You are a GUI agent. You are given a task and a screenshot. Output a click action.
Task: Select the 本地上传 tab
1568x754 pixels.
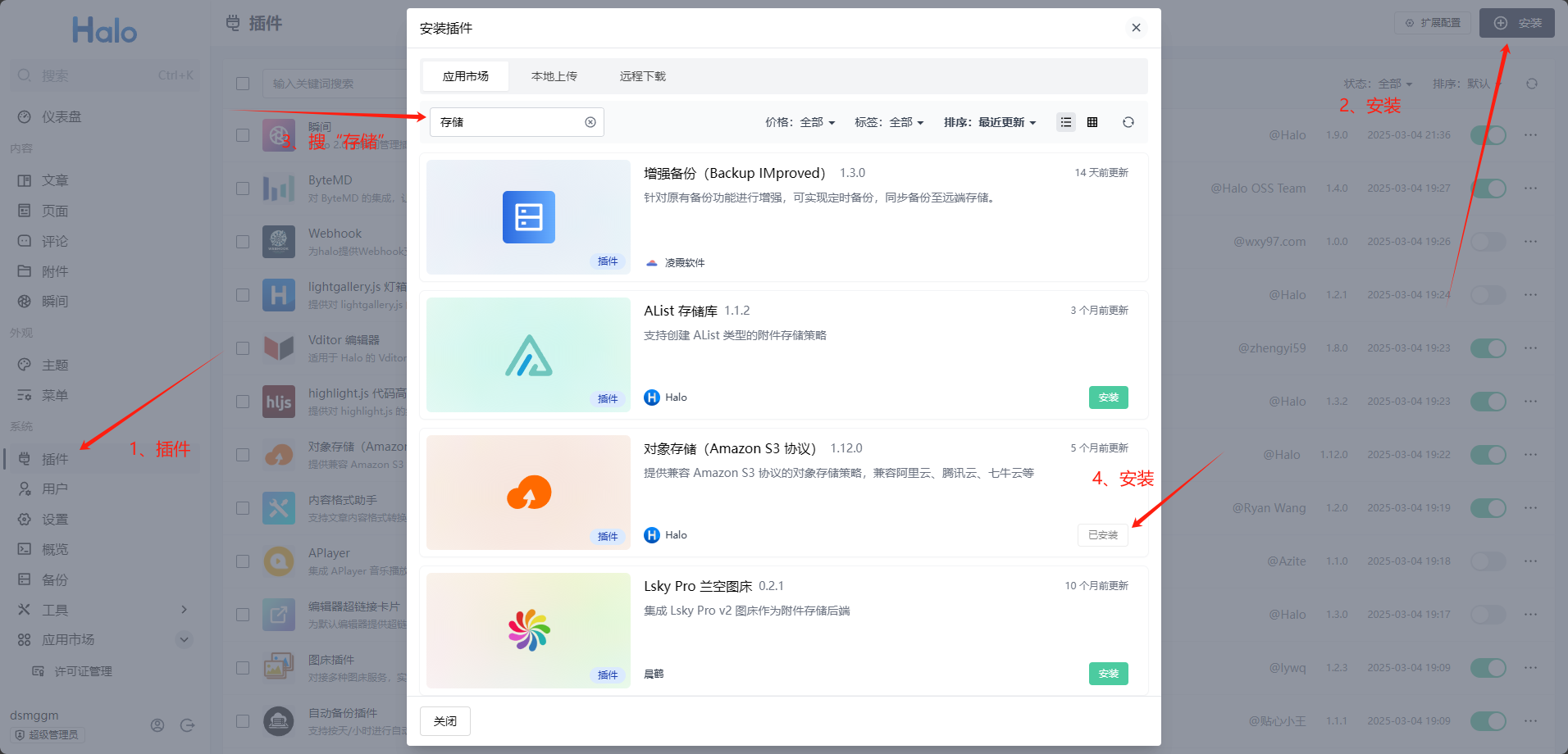(x=554, y=76)
